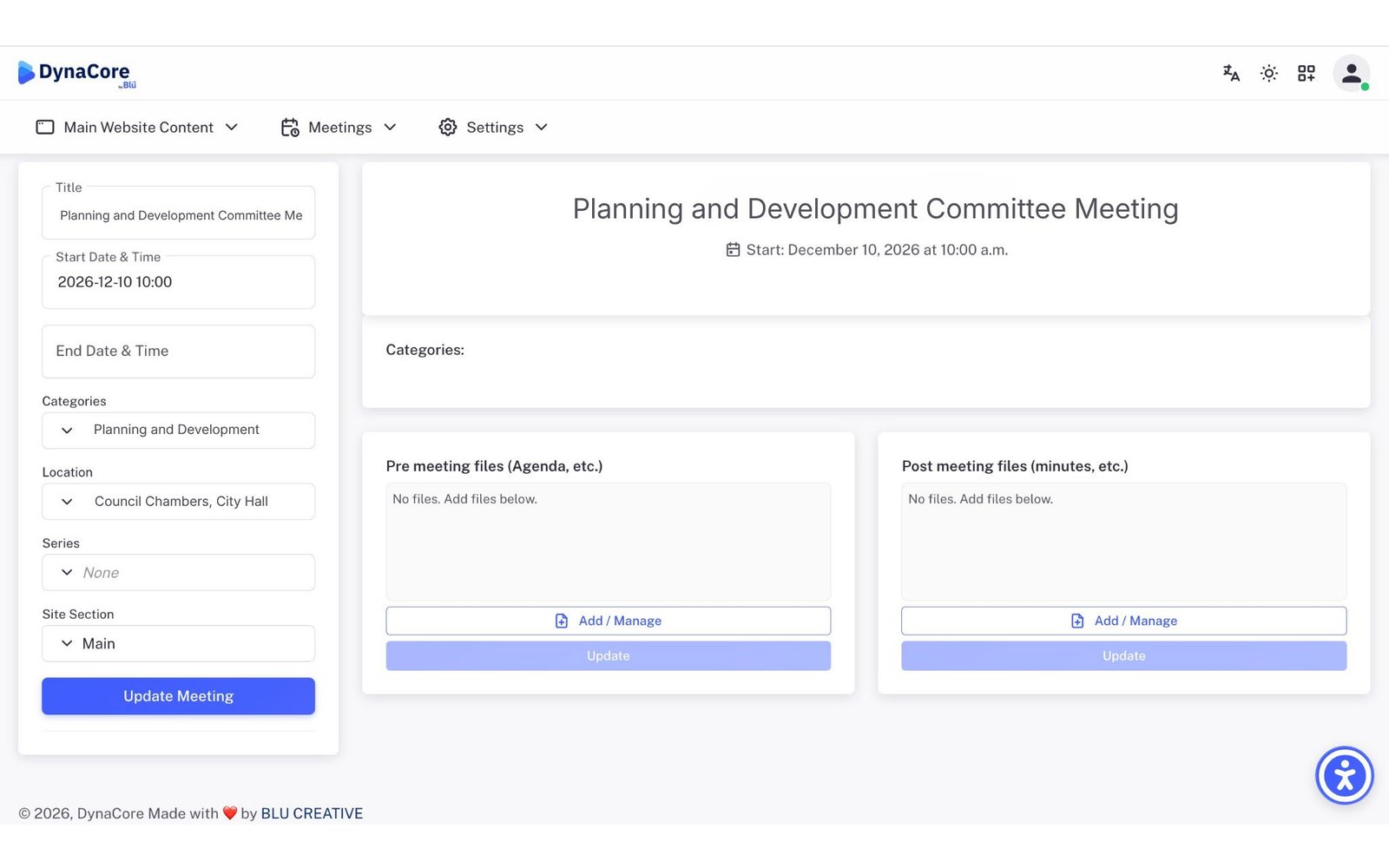The height and width of the screenshot is (868, 1389).
Task: Click Add / Manage for Post meeting files
Action: tap(1123, 621)
